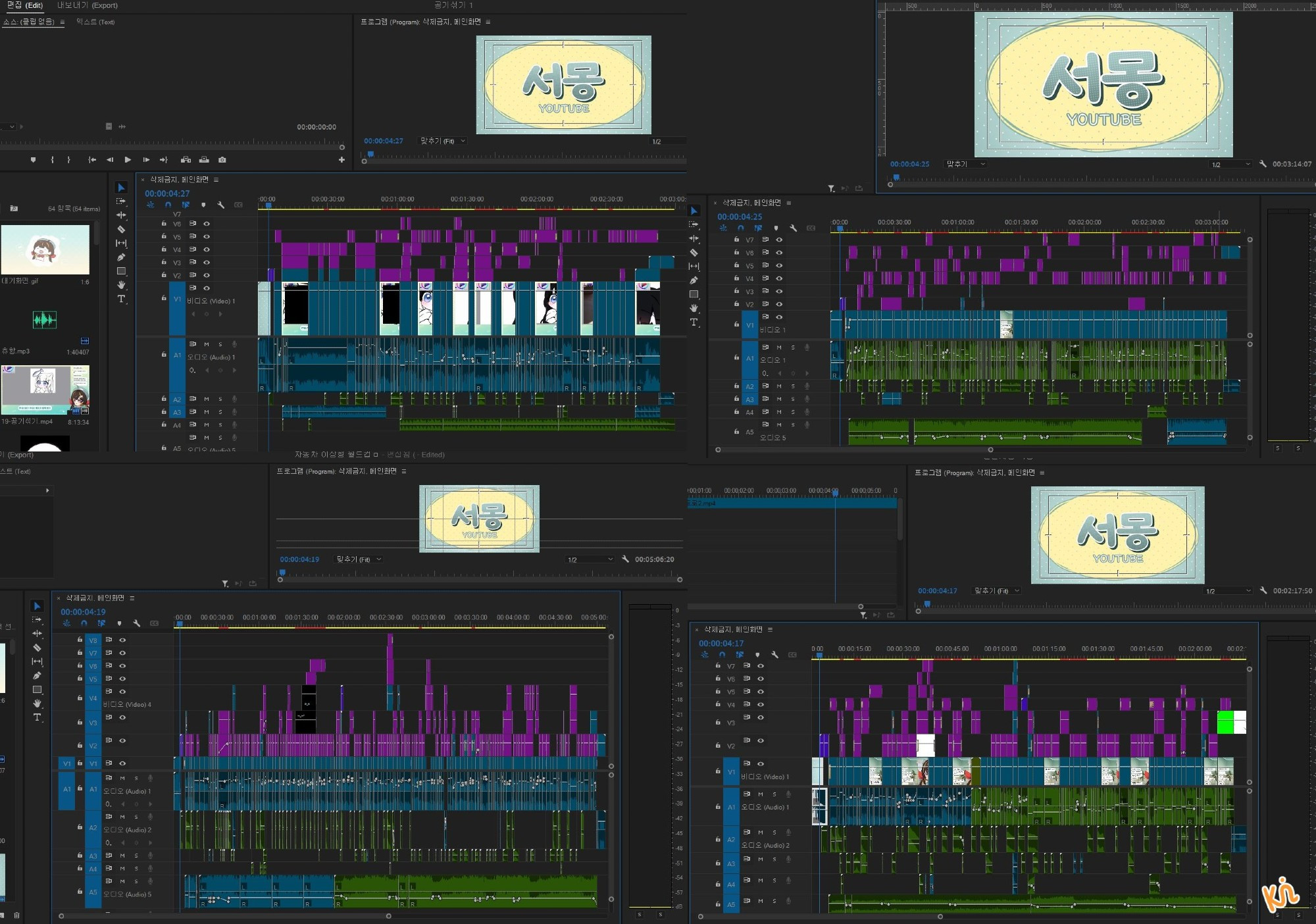
Task: Toggle lock on track V5 in the 00:00:04:27 timeline
Action: 164,236
